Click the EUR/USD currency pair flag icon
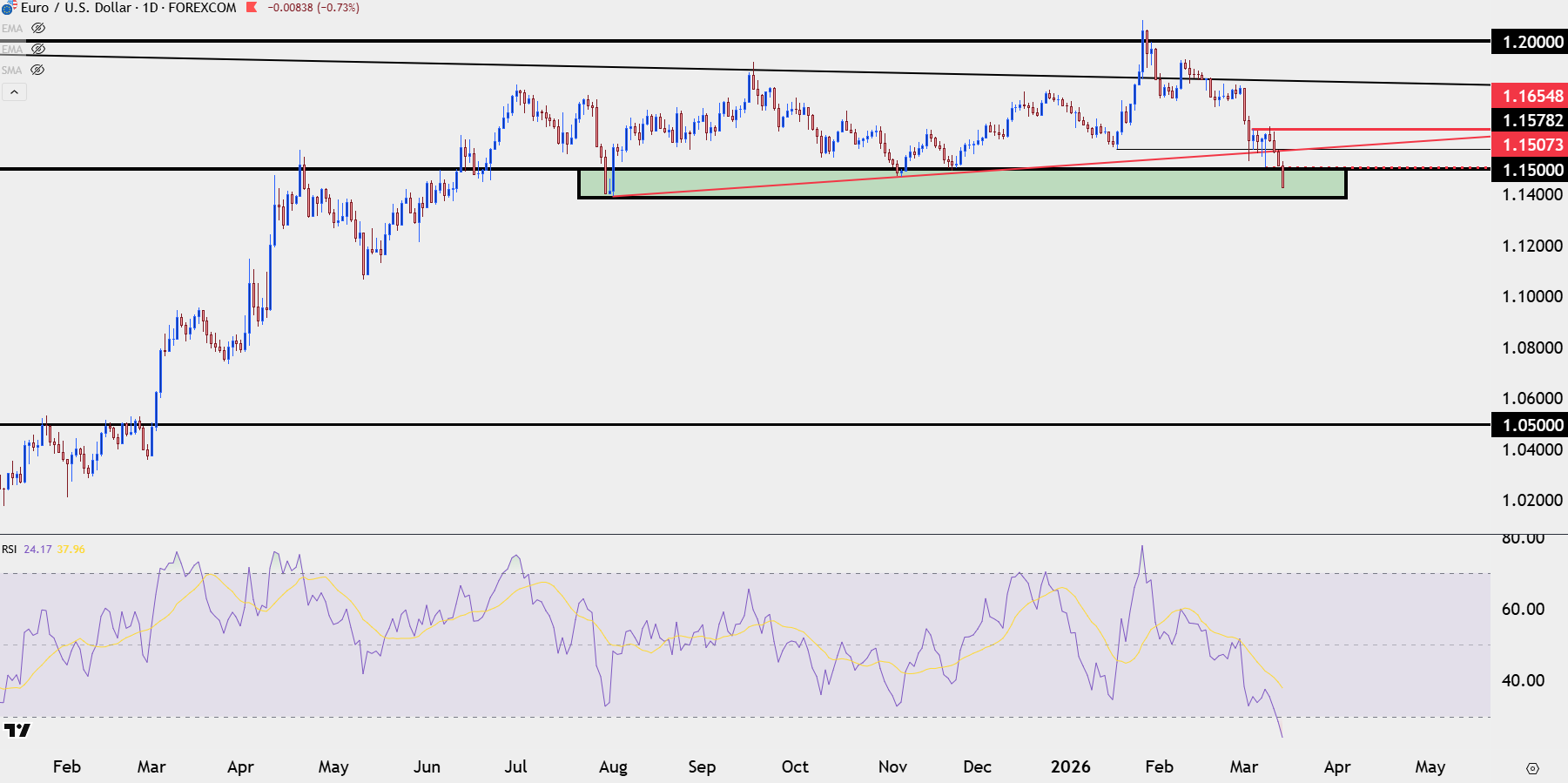The width and height of the screenshot is (1568, 783). coord(9,7)
